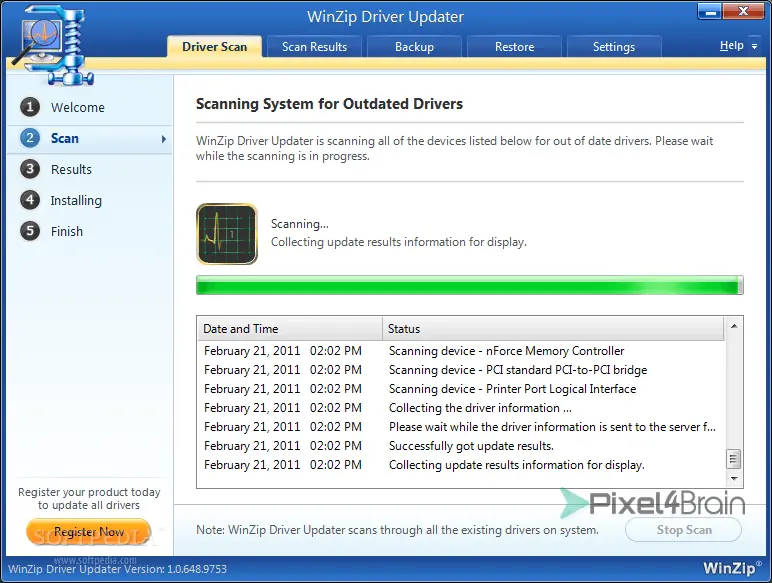Minimize the WinZip Driver Updater window
Viewport: 772px width, 583px height.
click(x=710, y=12)
